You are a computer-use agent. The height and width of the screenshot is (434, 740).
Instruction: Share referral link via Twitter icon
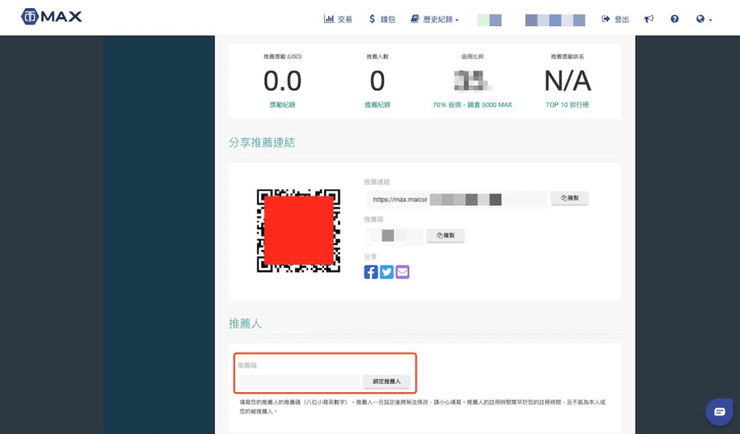pyautogui.click(x=387, y=272)
